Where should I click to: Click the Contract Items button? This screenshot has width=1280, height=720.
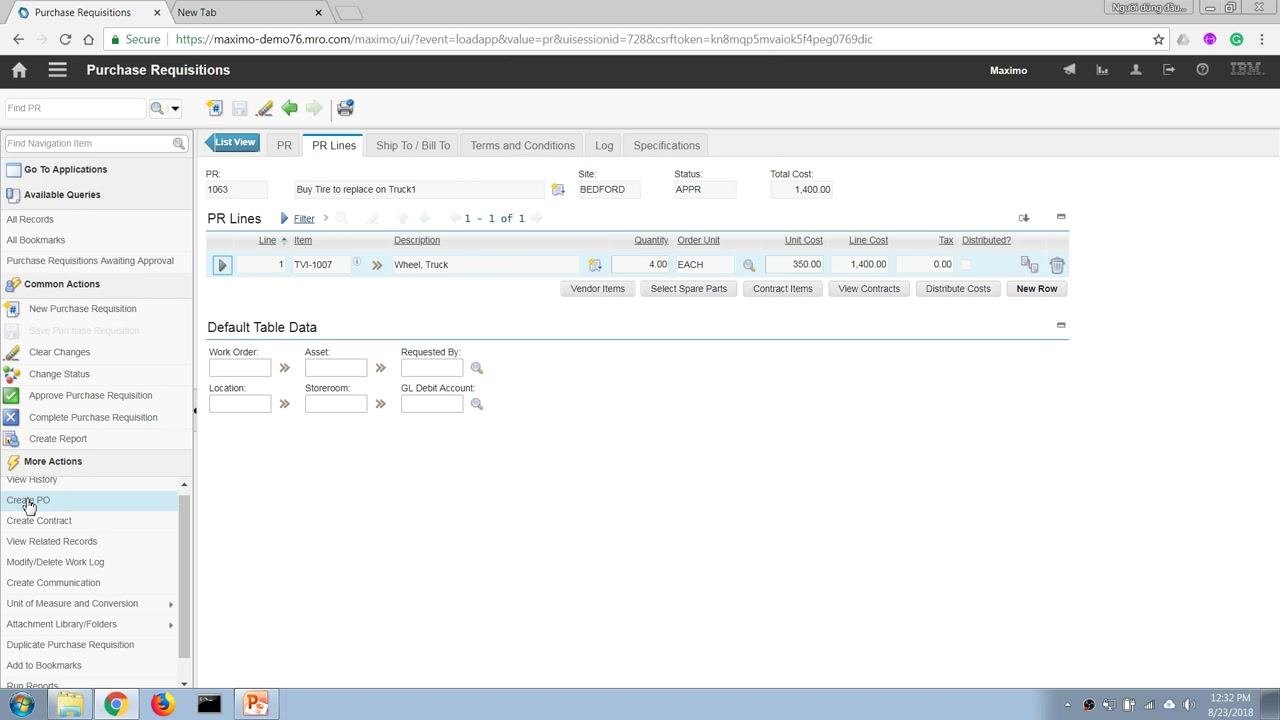pyautogui.click(x=783, y=289)
